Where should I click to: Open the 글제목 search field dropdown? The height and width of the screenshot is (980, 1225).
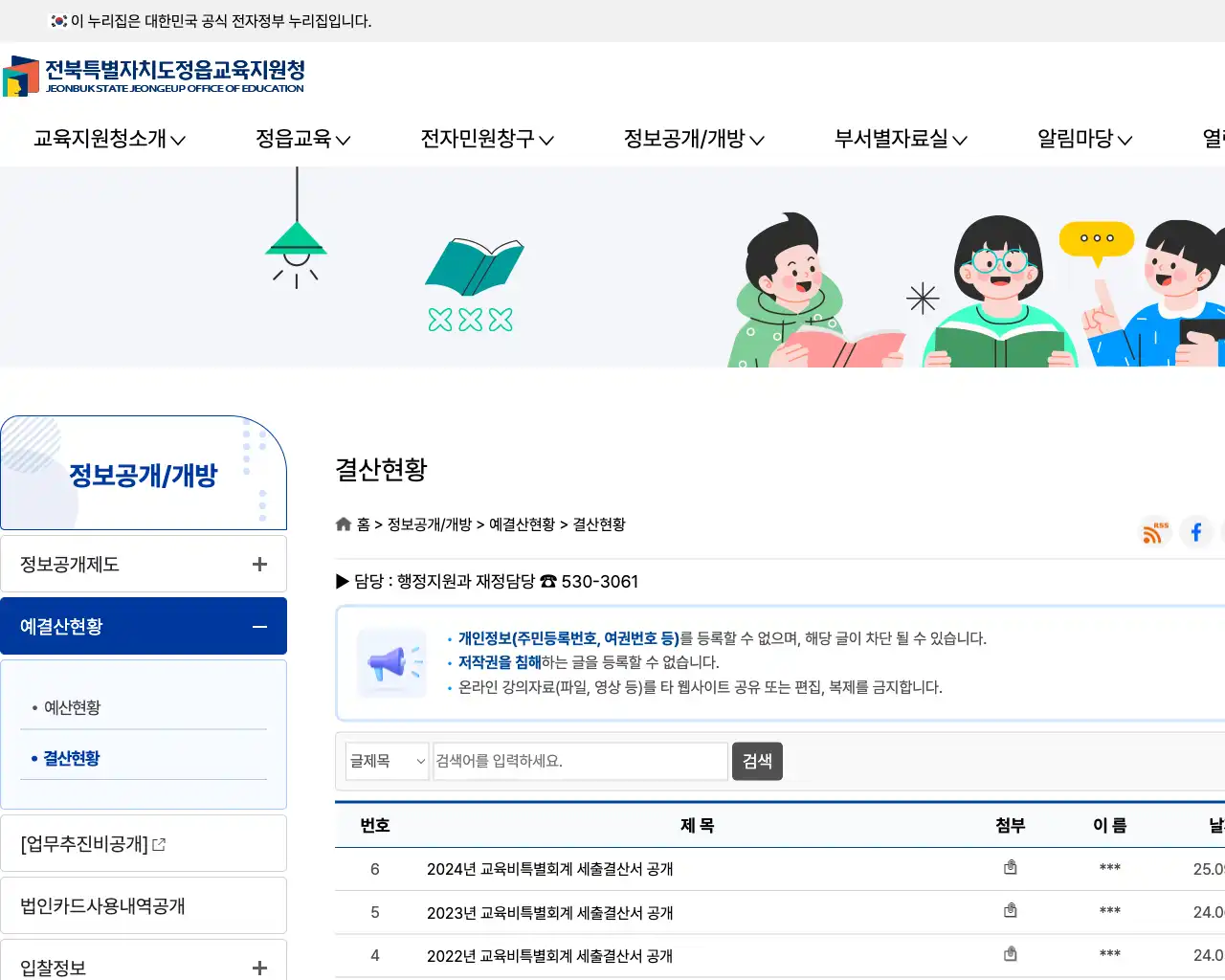(387, 761)
